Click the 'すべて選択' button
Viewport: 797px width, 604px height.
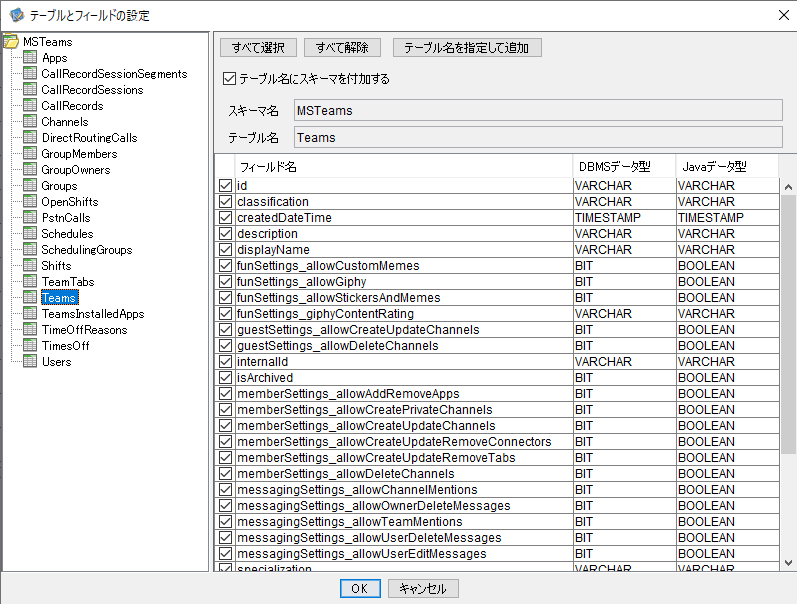pyautogui.click(x=258, y=47)
